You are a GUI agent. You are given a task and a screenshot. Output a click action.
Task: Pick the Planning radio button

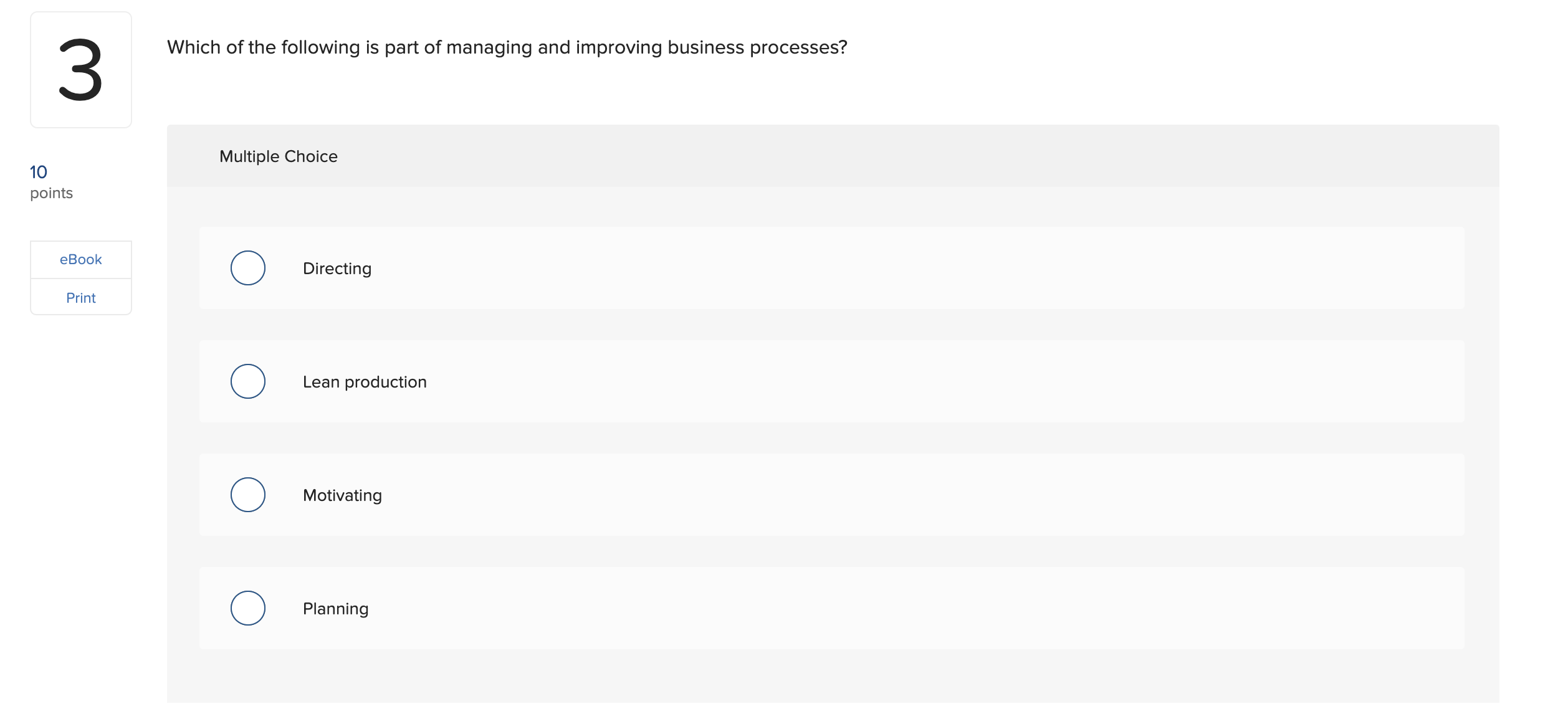[x=248, y=608]
